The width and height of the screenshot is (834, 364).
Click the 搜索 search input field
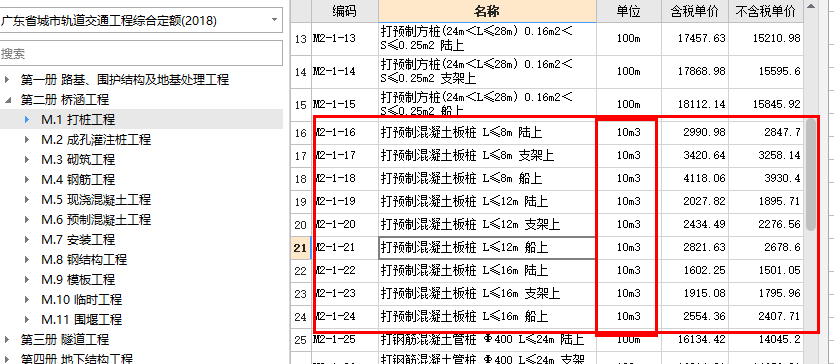click(140, 54)
